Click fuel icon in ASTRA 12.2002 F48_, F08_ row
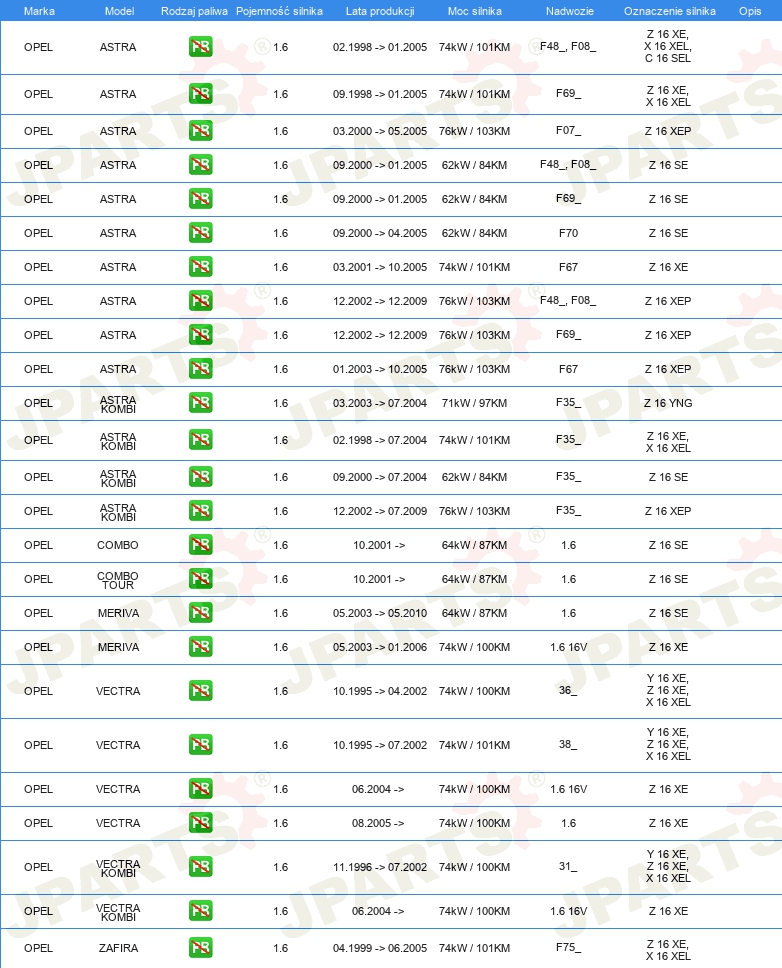The image size is (782, 968). pyautogui.click(x=201, y=301)
